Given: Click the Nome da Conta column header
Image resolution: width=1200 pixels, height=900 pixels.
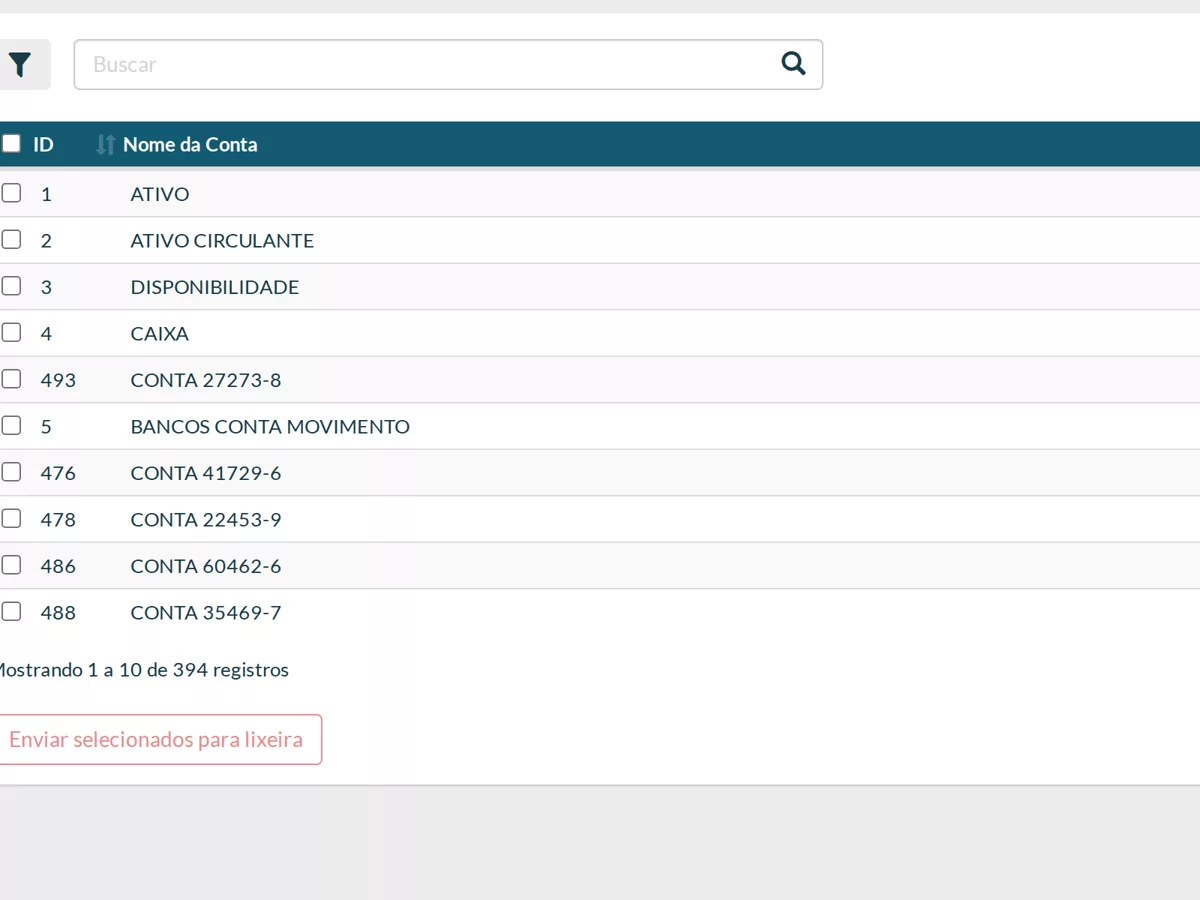Looking at the screenshot, I should [190, 145].
